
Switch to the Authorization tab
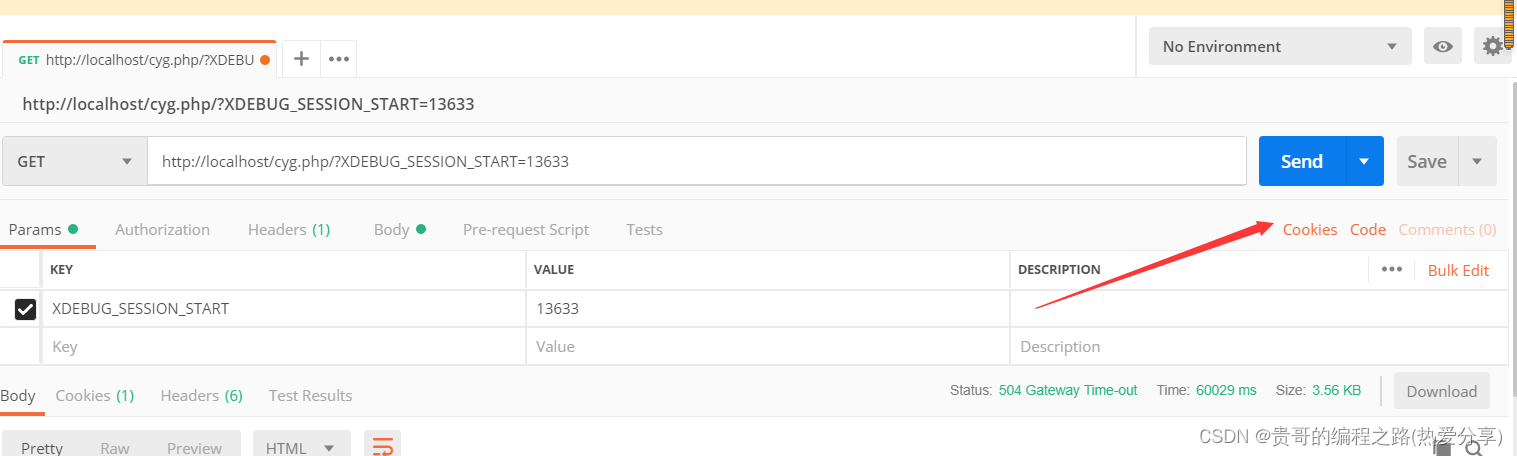pyautogui.click(x=162, y=230)
